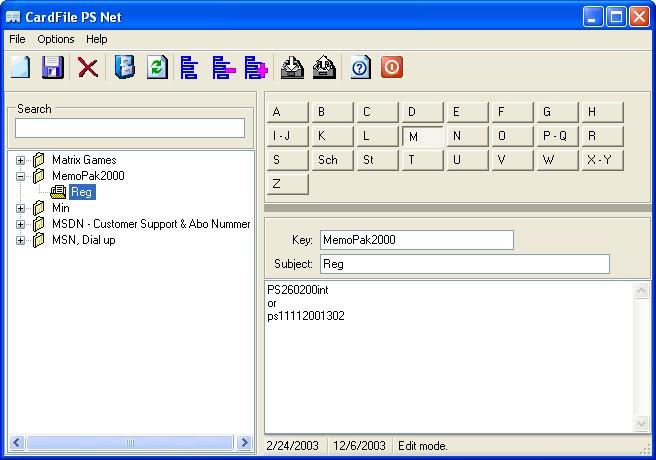Click the Min folder icon

(x=39, y=208)
